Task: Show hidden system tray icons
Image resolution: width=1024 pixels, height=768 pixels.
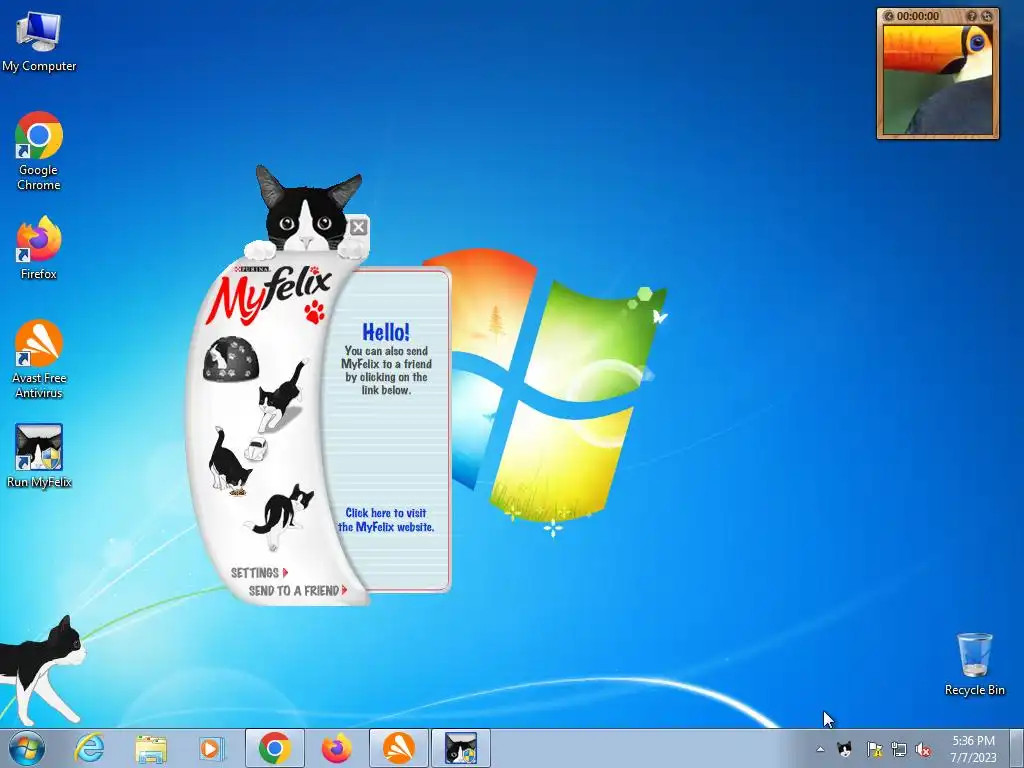Action: click(x=820, y=749)
